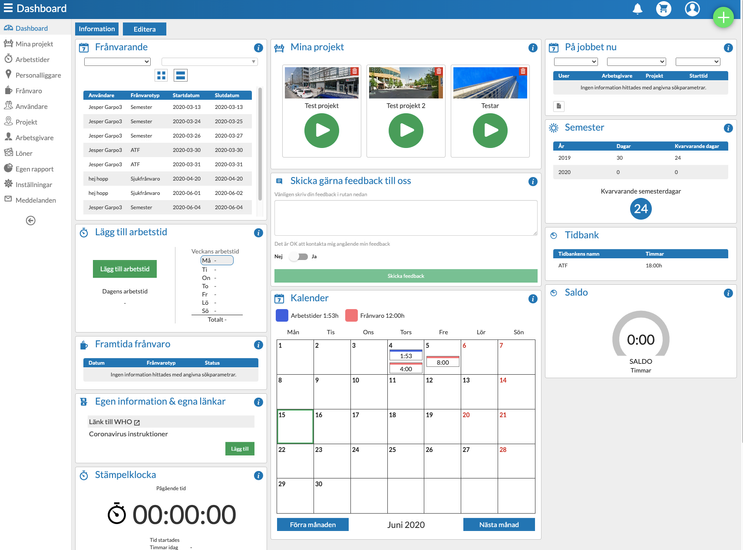The image size is (743, 550).
Task: Toggle feedback contact switch Nej/Ja
Action: (x=299, y=257)
